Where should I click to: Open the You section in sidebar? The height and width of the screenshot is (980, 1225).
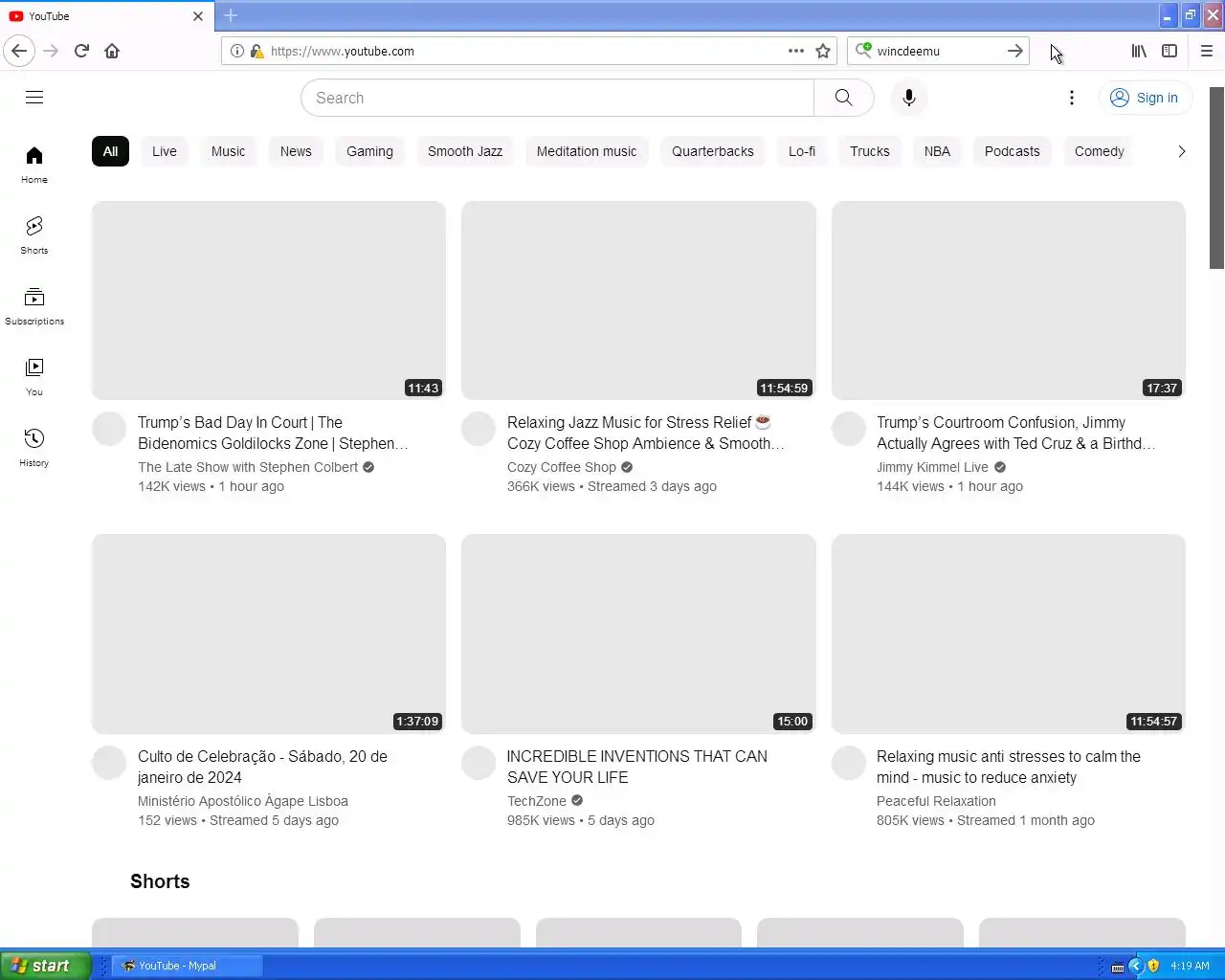[x=34, y=377]
